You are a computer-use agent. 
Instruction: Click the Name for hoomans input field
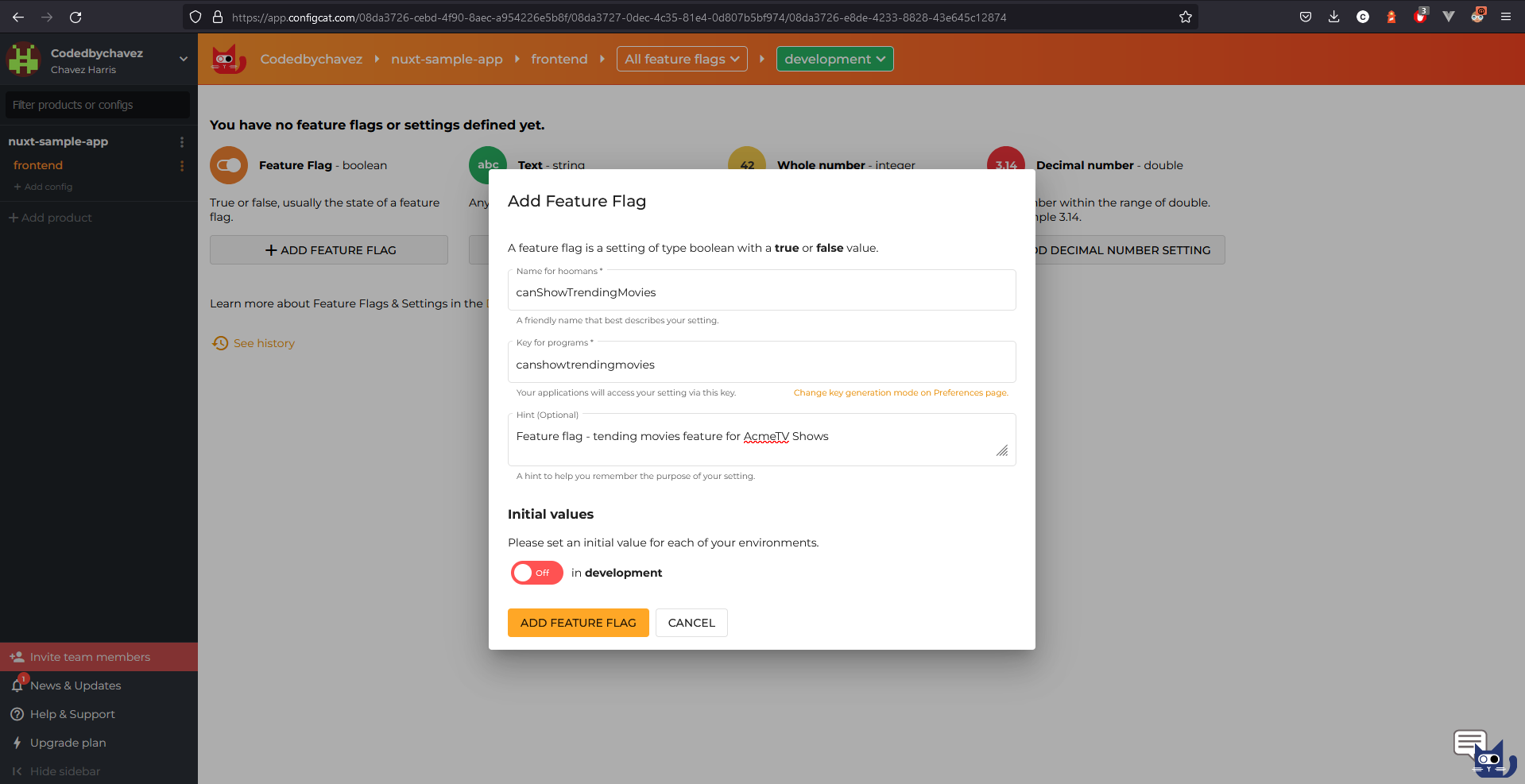(x=761, y=292)
